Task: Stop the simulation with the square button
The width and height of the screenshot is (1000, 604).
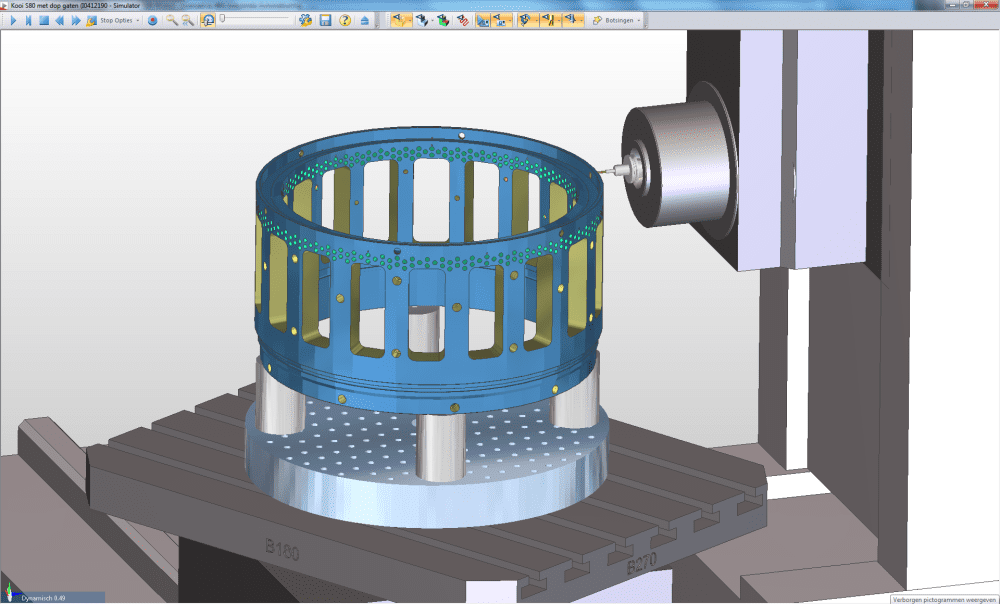Action: [44, 20]
